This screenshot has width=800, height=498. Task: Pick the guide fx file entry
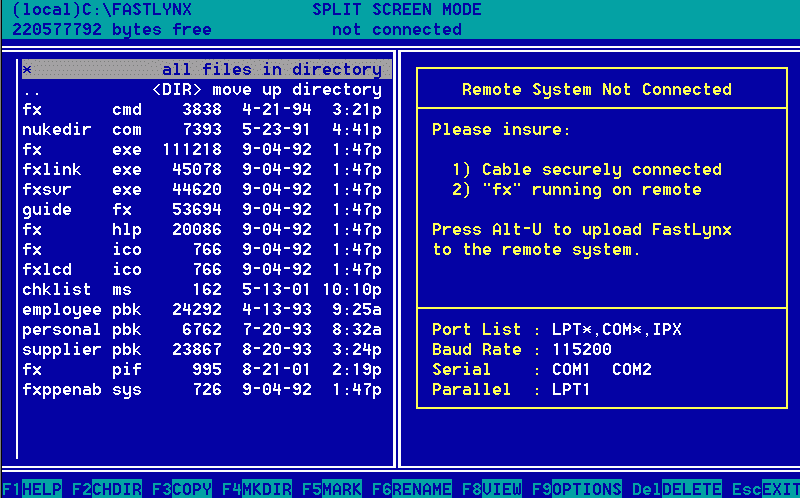coord(201,210)
